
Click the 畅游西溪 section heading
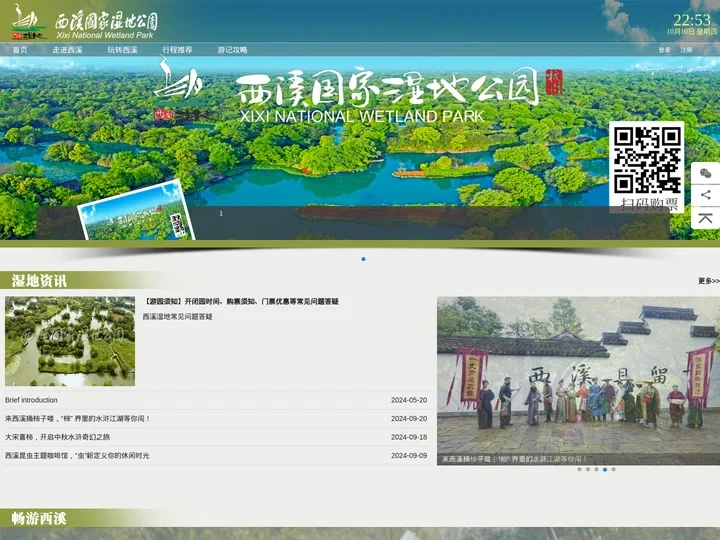tap(39, 518)
